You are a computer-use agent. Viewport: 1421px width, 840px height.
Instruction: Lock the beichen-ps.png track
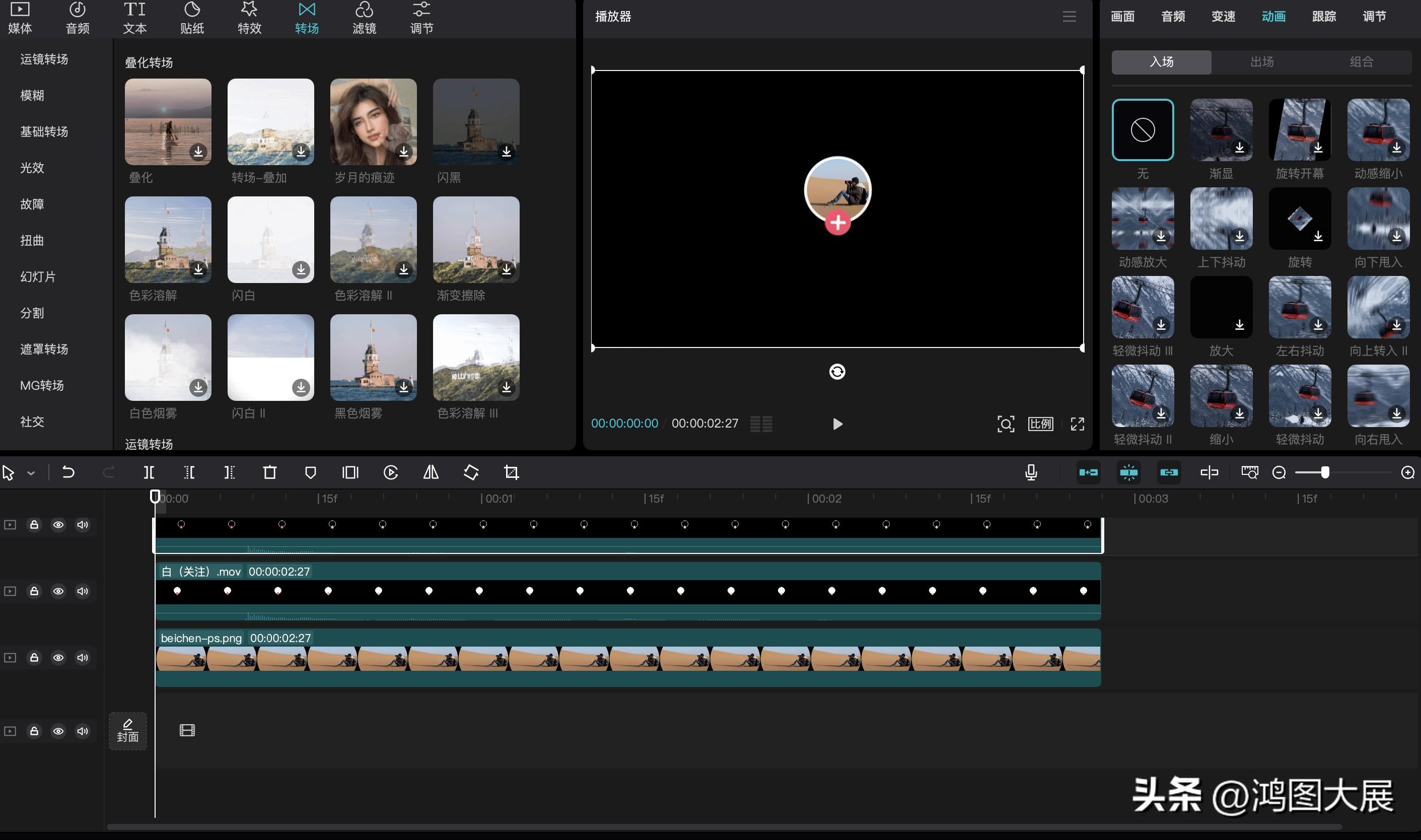[34, 657]
